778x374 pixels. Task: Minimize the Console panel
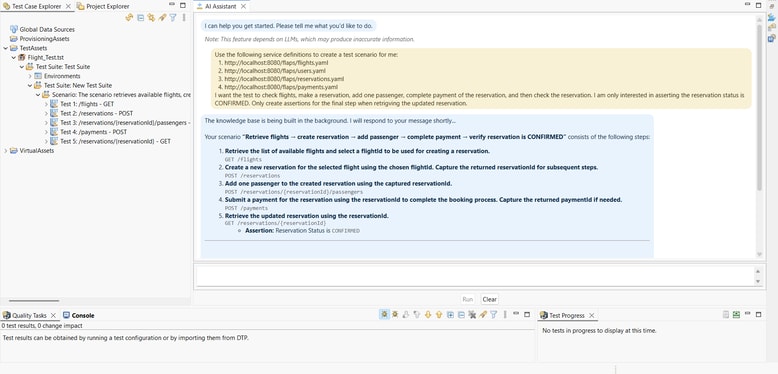pos(516,314)
